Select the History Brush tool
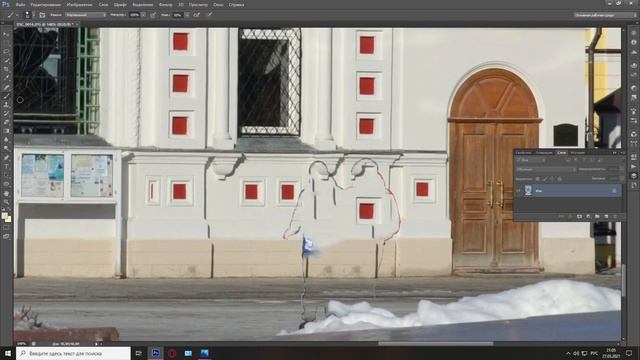Image resolution: width=640 pixels, height=360 pixels. (x=6, y=113)
